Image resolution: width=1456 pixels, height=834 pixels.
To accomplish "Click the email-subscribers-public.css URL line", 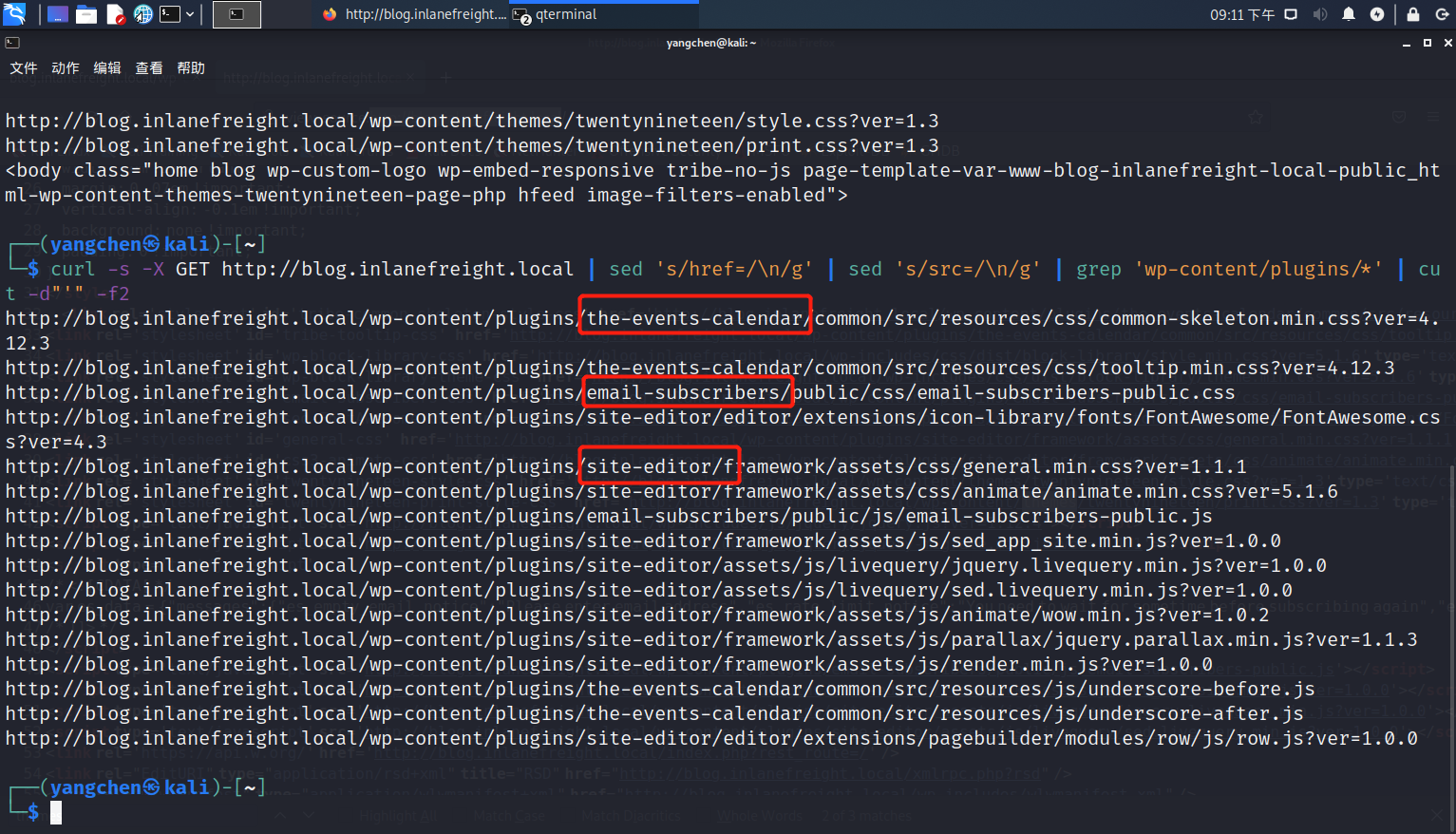I will coord(620,392).
